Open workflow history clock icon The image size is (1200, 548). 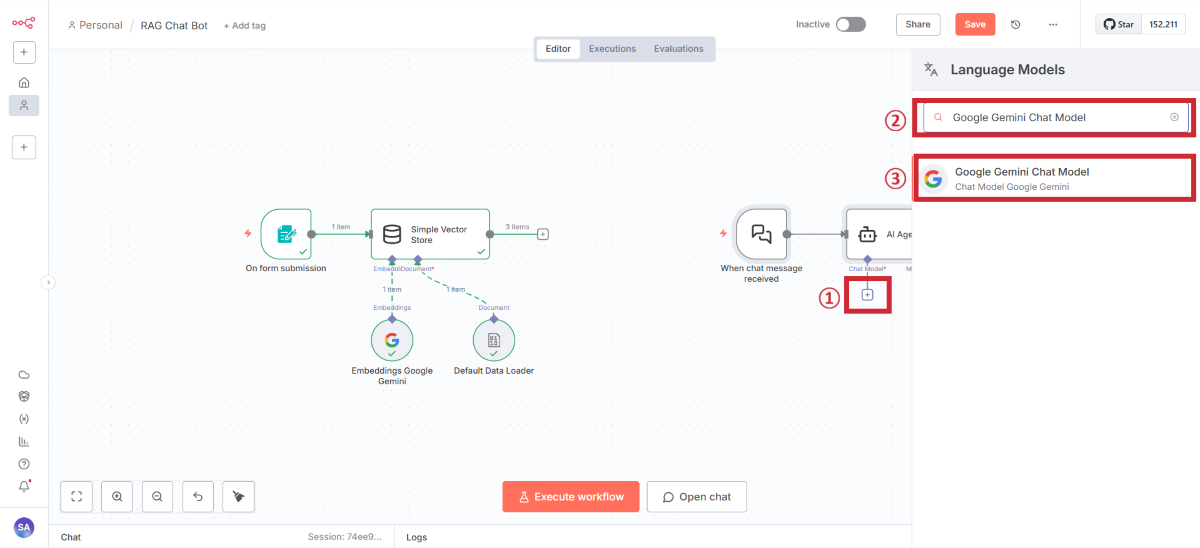(1016, 24)
